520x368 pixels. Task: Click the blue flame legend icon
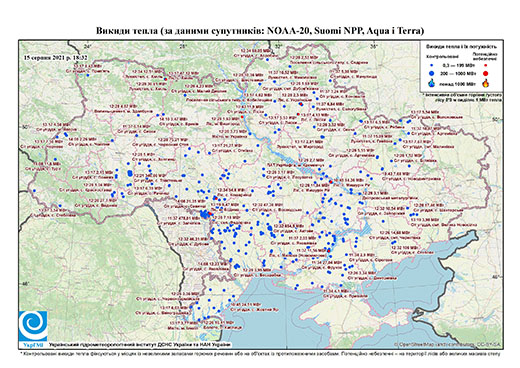coord(432,83)
